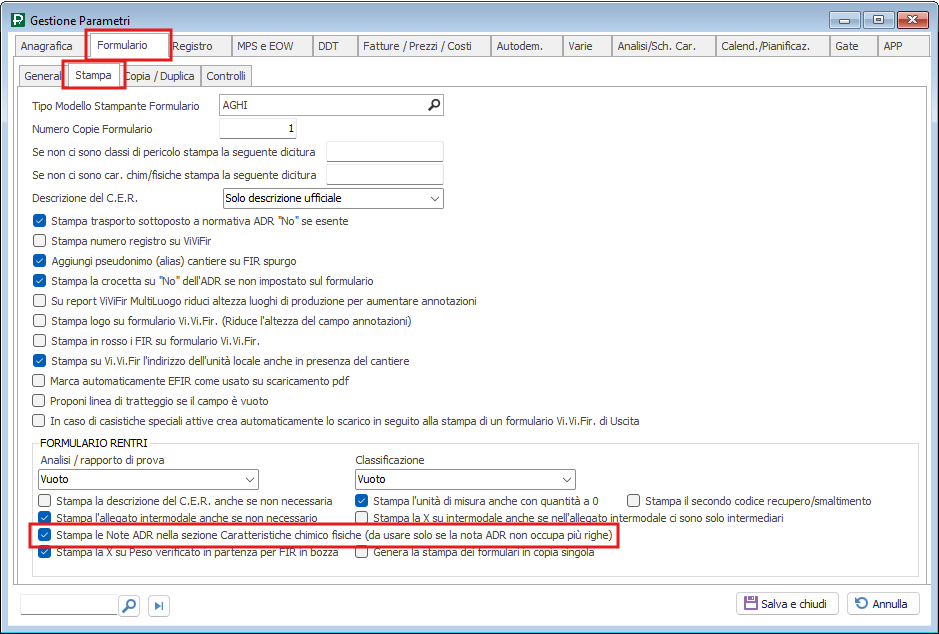This screenshot has width=939, height=634.
Task: Uncheck Aggiungi pseudonimo cantiere su FIR spurgo
Action: [x=40, y=261]
